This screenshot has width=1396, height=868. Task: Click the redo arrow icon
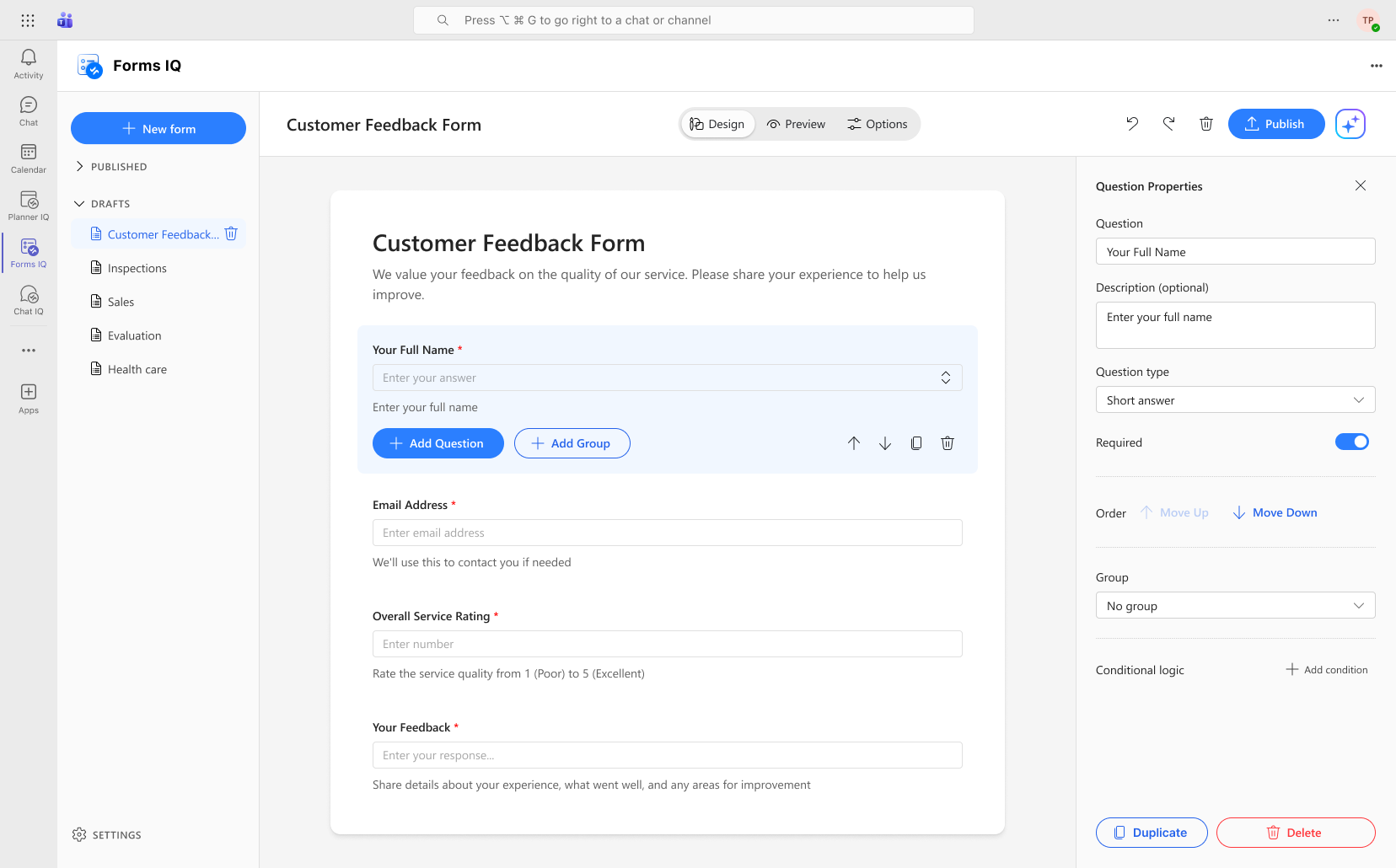(1169, 124)
